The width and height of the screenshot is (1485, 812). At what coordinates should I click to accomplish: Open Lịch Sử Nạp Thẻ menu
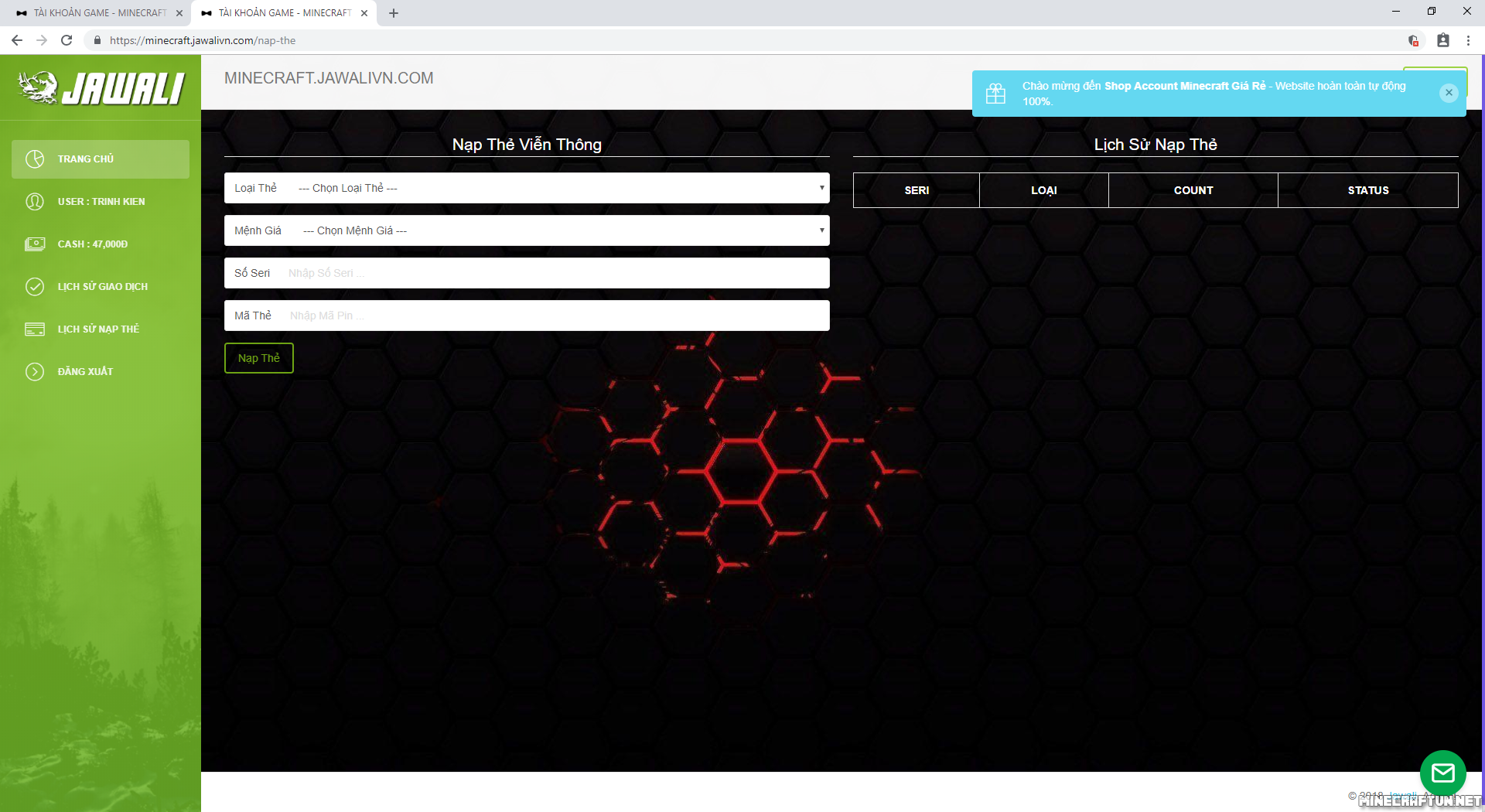pyautogui.click(x=101, y=329)
